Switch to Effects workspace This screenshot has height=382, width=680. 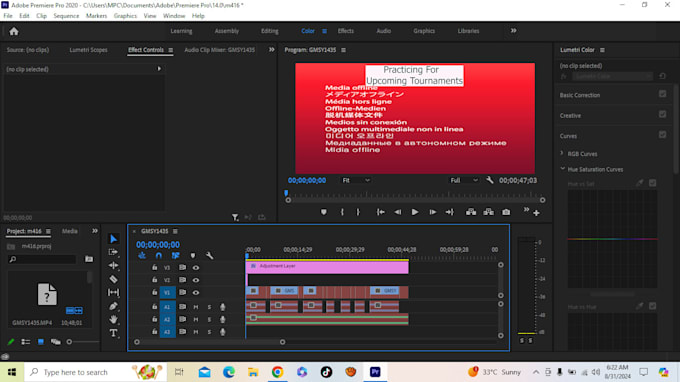pos(346,31)
